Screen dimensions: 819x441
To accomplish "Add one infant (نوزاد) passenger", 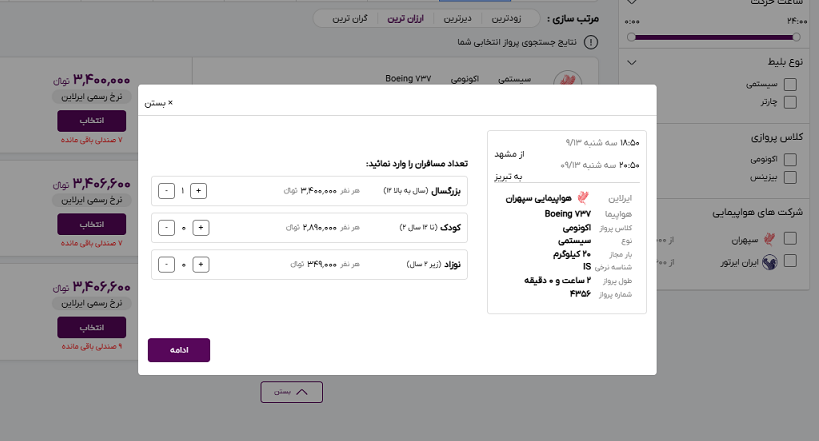I will (x=201, y=264).
